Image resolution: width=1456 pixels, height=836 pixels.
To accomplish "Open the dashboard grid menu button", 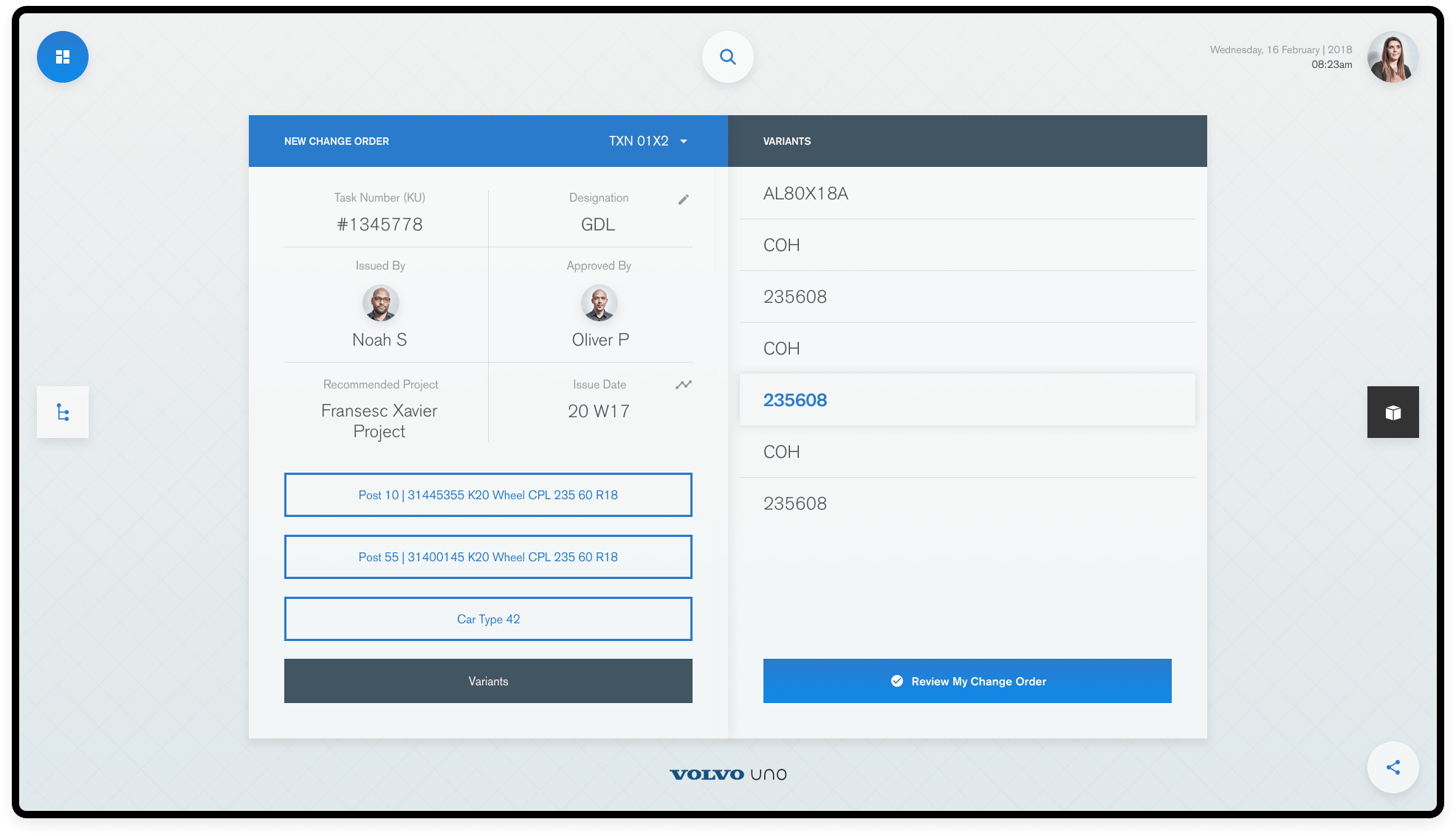I will [63, 57].
